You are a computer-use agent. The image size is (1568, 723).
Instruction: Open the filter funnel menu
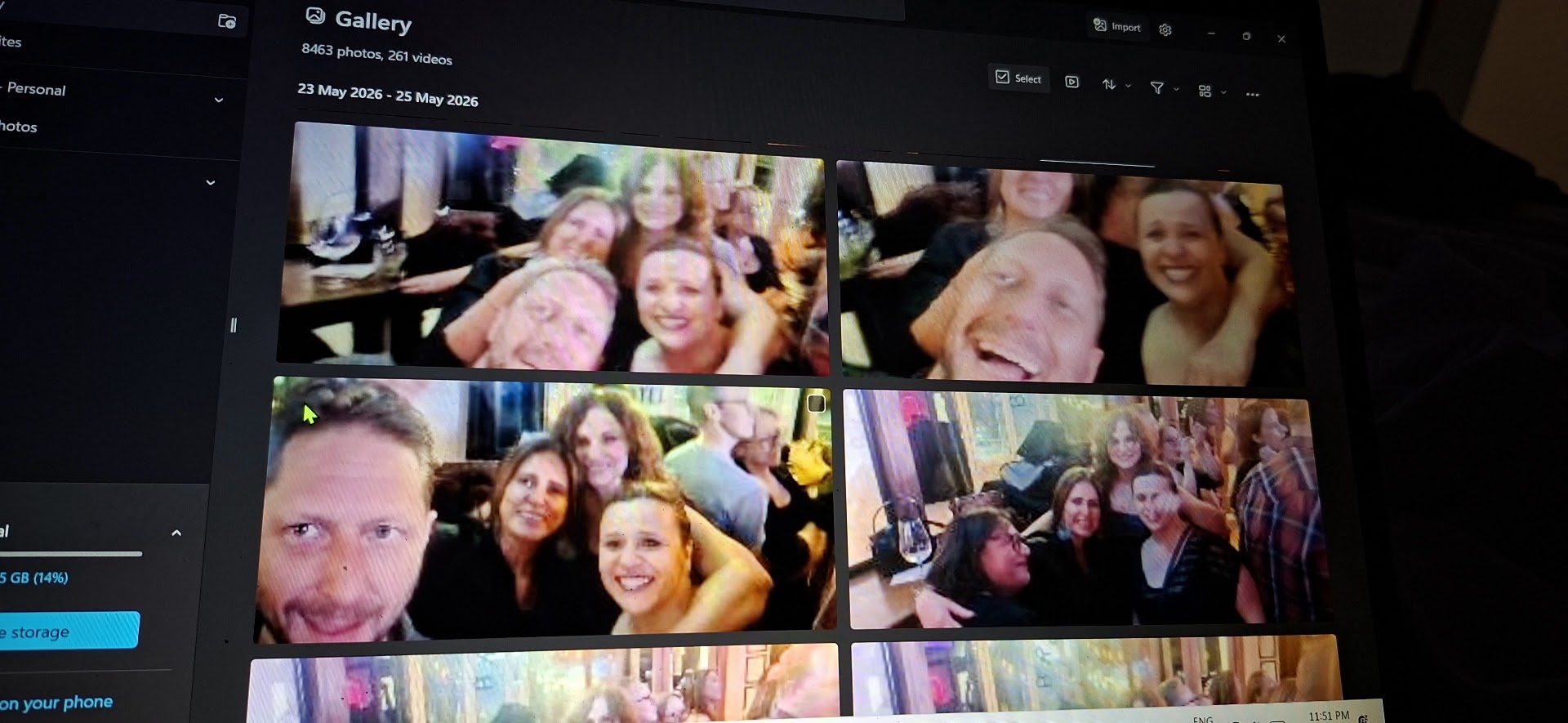[x=1164, y=87]
